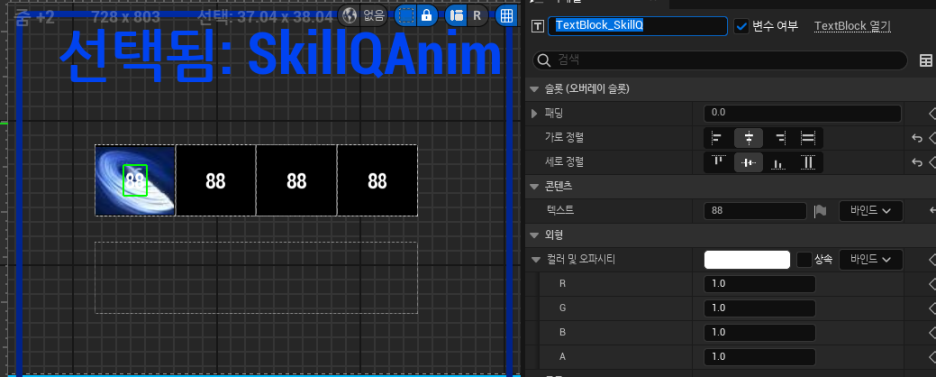The height and width of the screenshot is (377, 936).
Task: Select the fourth black skill slot
Action: tap(377, 180)
